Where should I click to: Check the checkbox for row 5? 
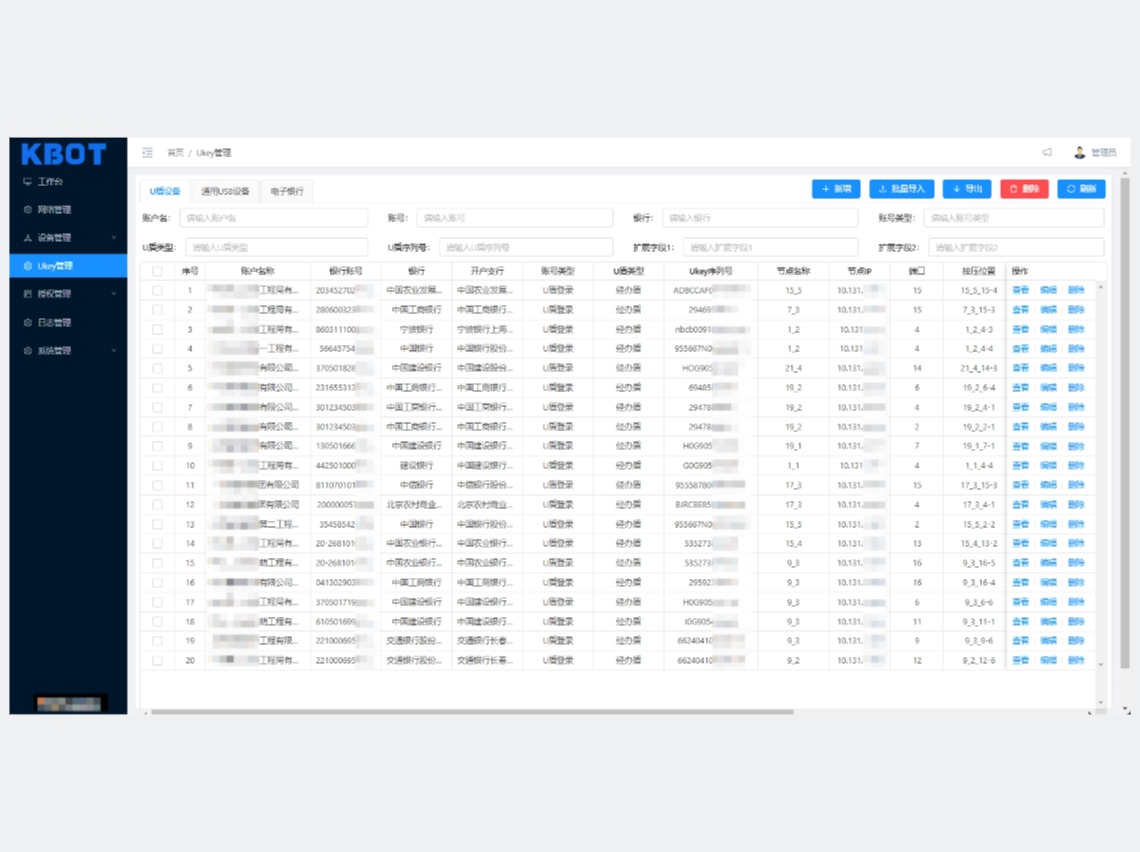tap(157, 368)
